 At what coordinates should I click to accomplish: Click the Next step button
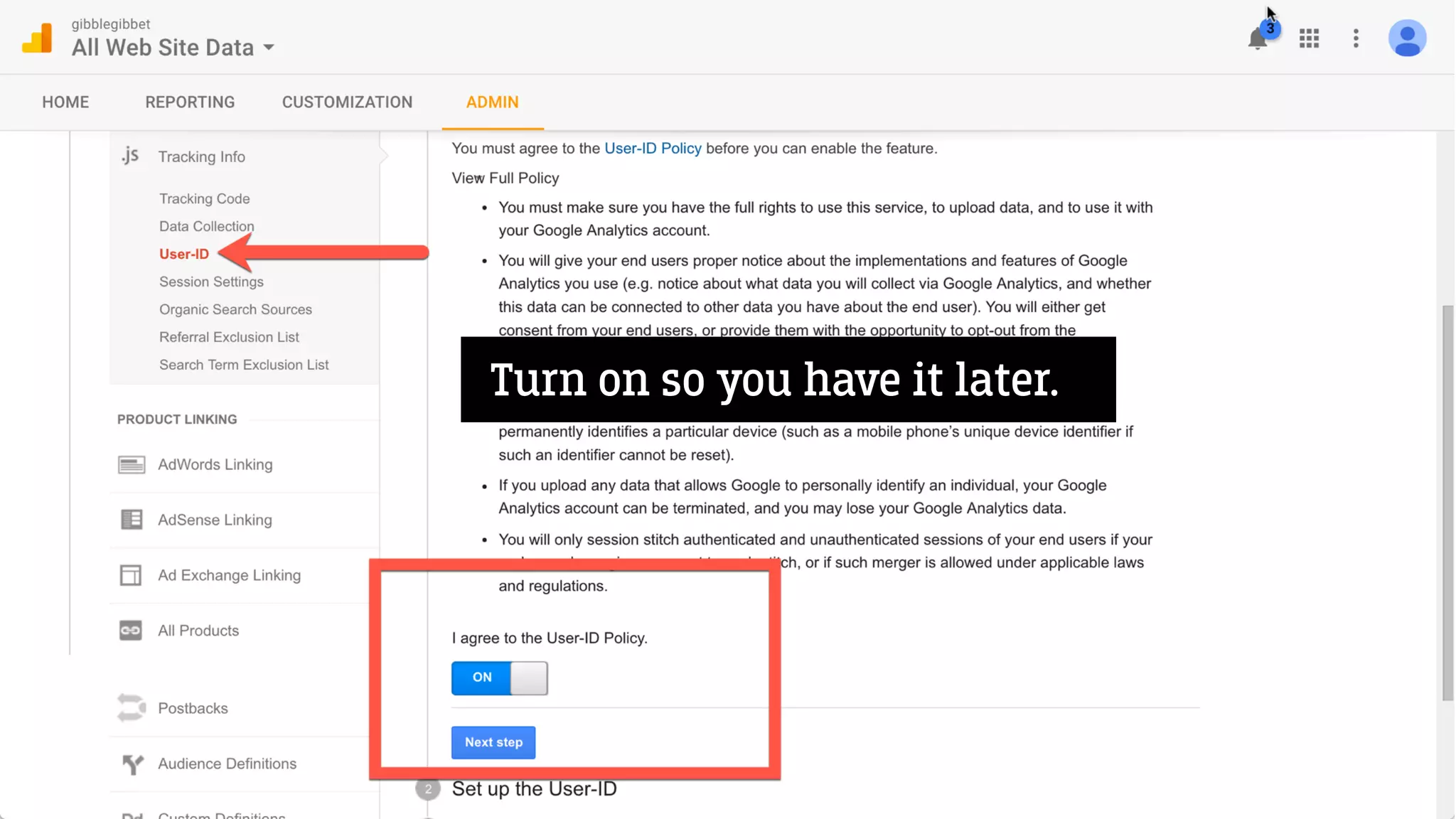pyautogui.click(x=493, y=742)
